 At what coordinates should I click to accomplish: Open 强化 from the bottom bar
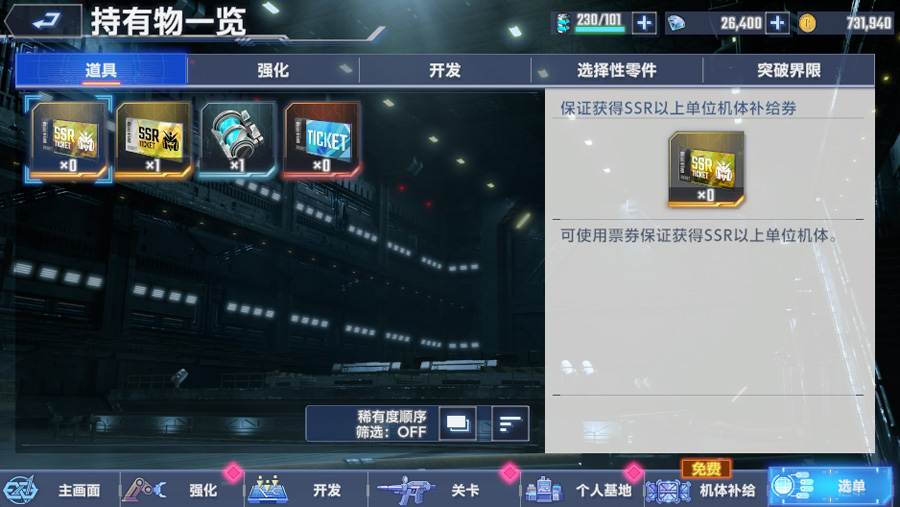tap(182, 490)
